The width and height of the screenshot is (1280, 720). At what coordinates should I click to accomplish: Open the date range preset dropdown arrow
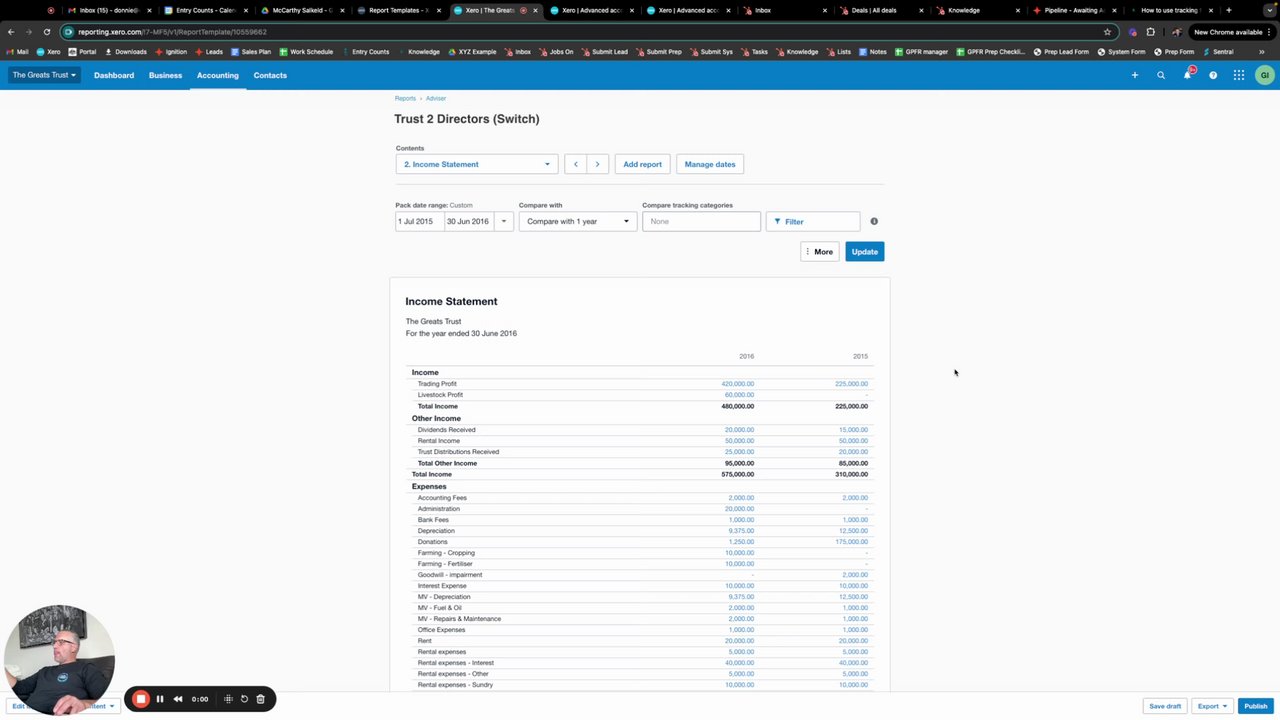503,221
